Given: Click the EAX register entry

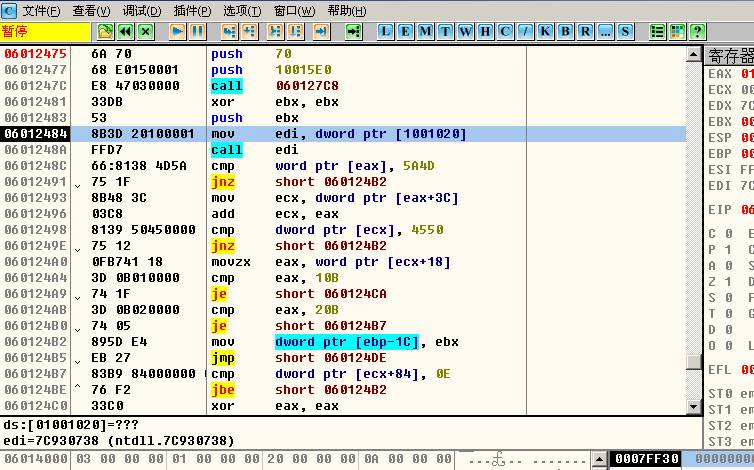Looking at the screenshot, I should tap(730, 74).
